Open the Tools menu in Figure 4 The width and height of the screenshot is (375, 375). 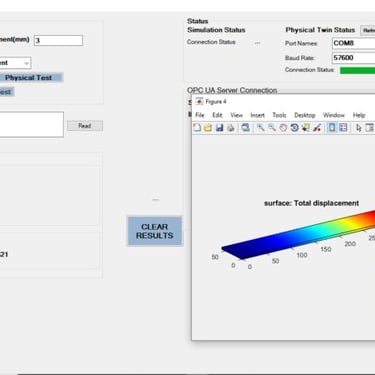coord(279,115)
